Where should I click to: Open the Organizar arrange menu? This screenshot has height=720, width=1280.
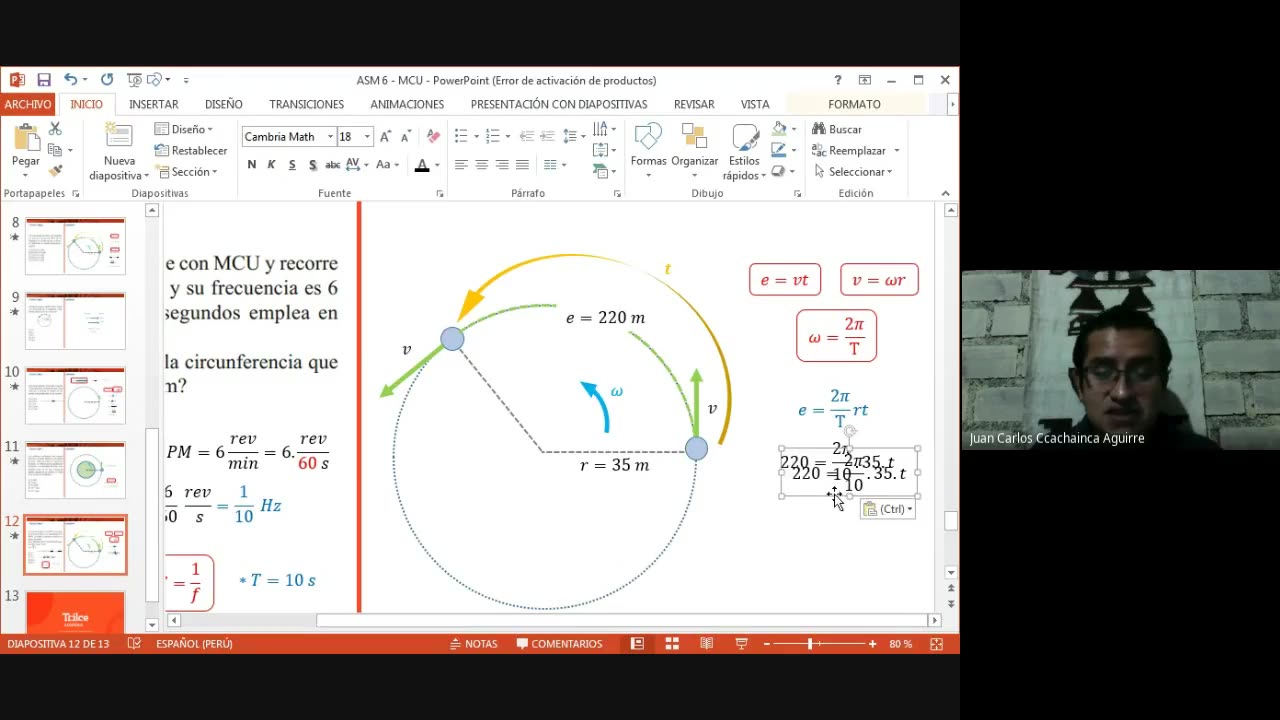pyautogui.click(x=694, y=152)
